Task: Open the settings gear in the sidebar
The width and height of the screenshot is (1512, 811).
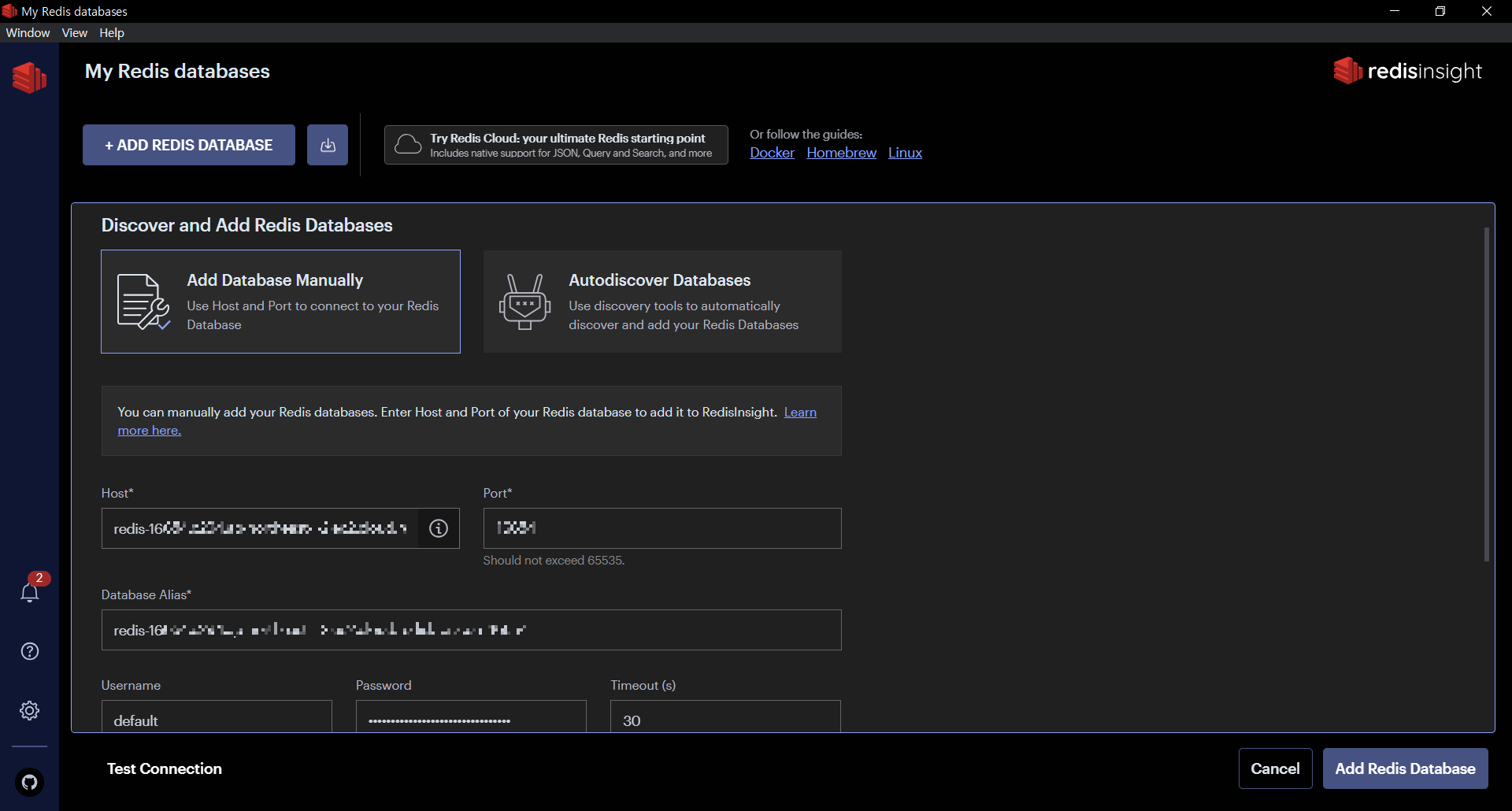Action: point(30,710)
